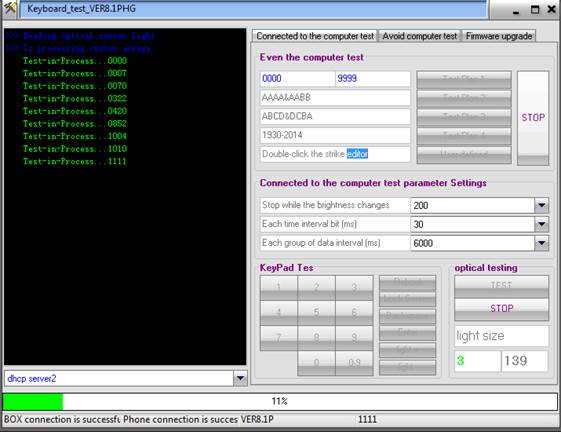Open the Avoid computer test tab
Screen dimensions: 561x432
(x=419, y=36)
